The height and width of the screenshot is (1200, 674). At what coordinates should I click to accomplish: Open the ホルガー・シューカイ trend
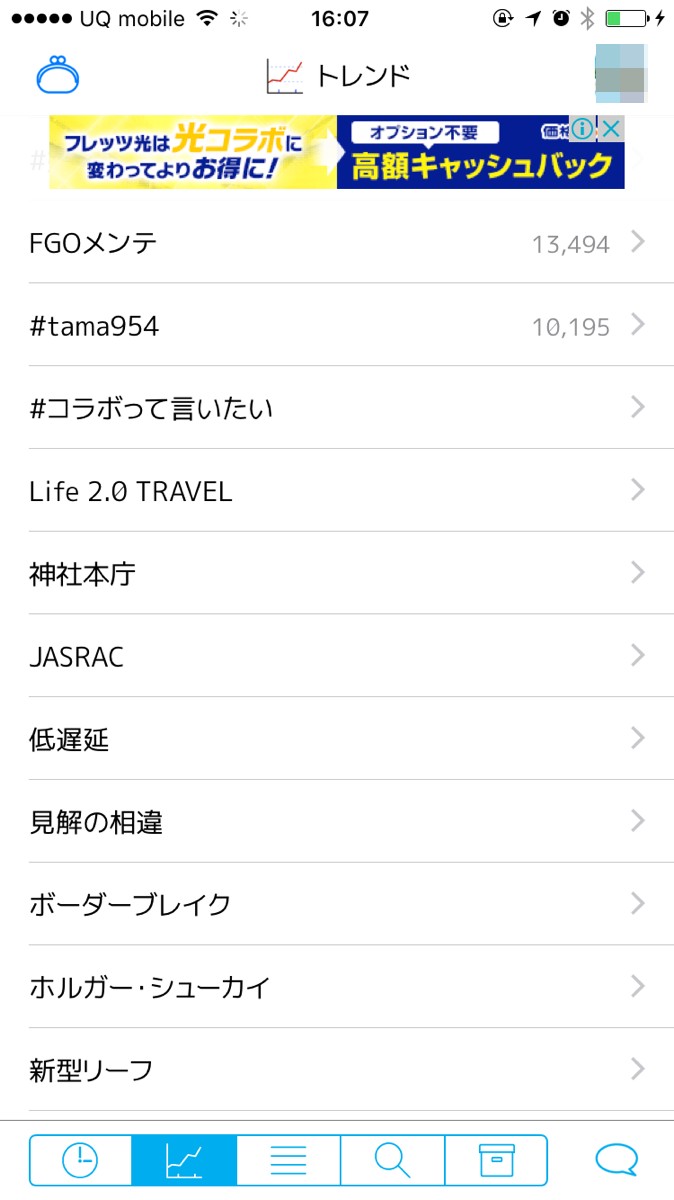[150, 988]
